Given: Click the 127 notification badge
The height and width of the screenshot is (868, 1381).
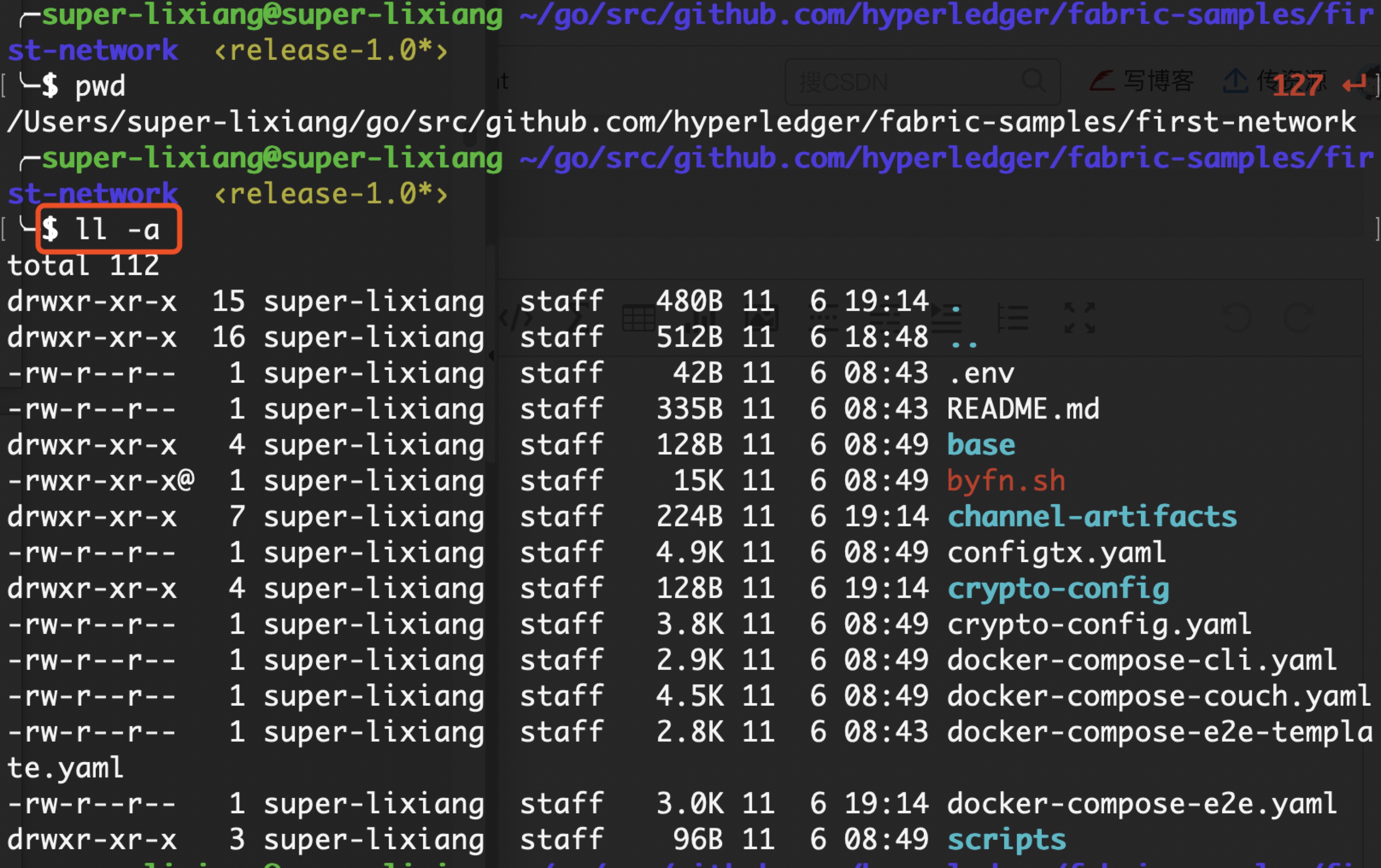Looking at the screenshot, I should (1297, 85).
